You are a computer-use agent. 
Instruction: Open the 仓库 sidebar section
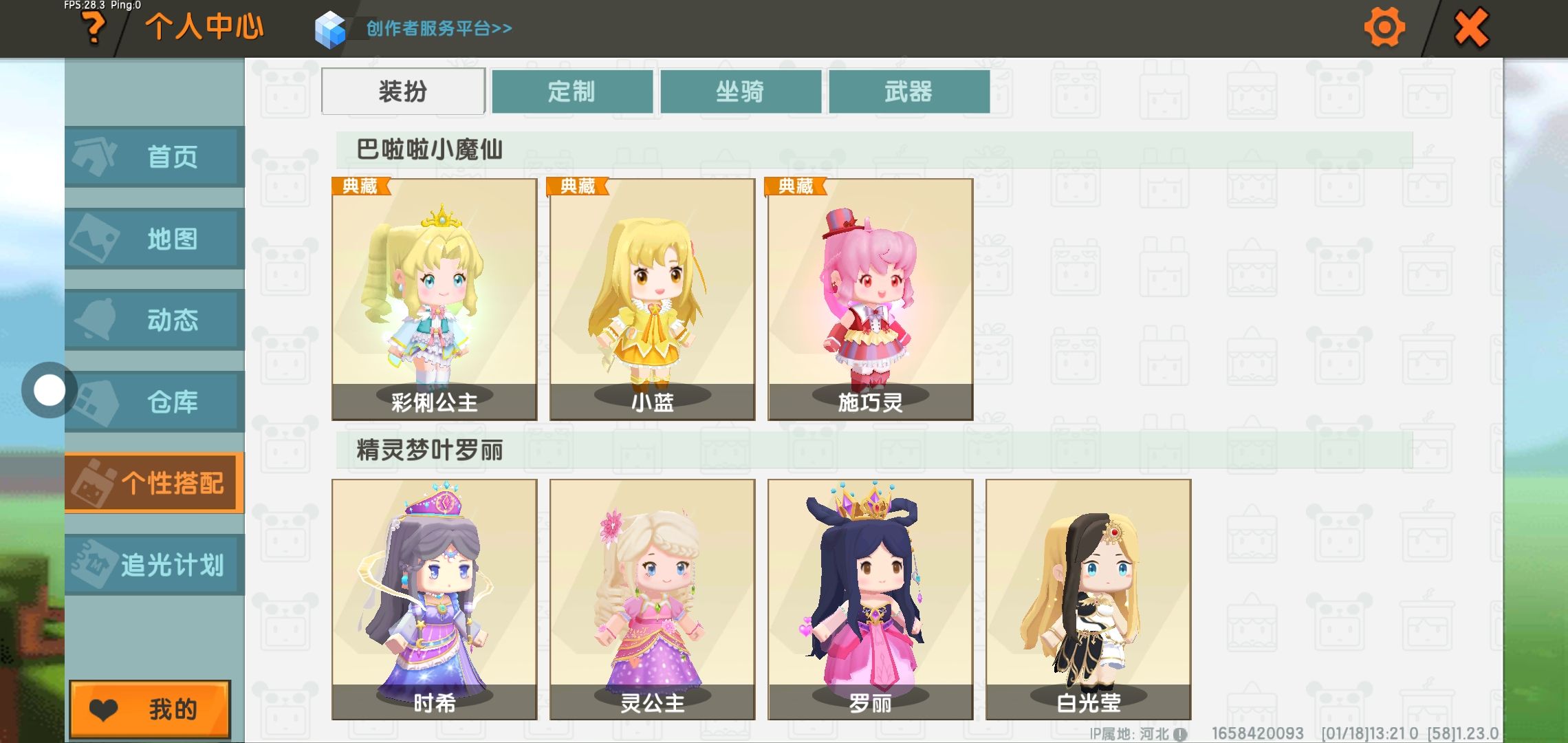coord(155,401)
